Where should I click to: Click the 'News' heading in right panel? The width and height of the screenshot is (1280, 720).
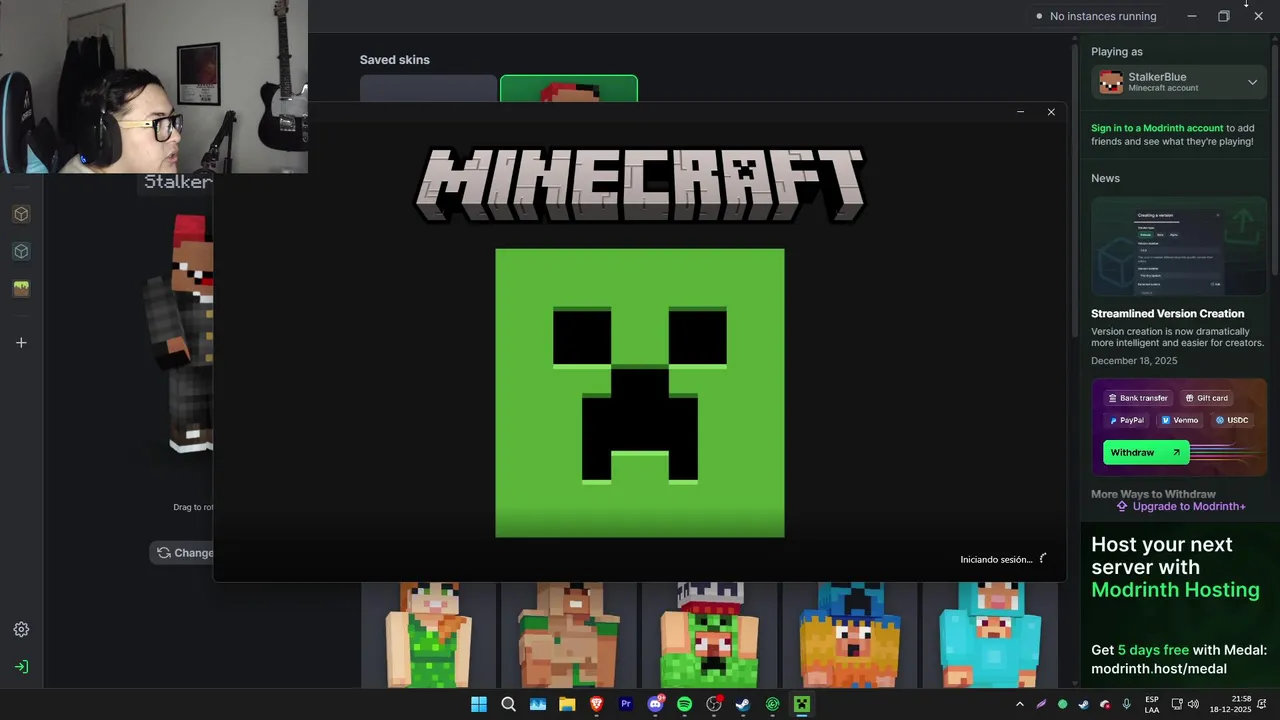coord(1105,178)
